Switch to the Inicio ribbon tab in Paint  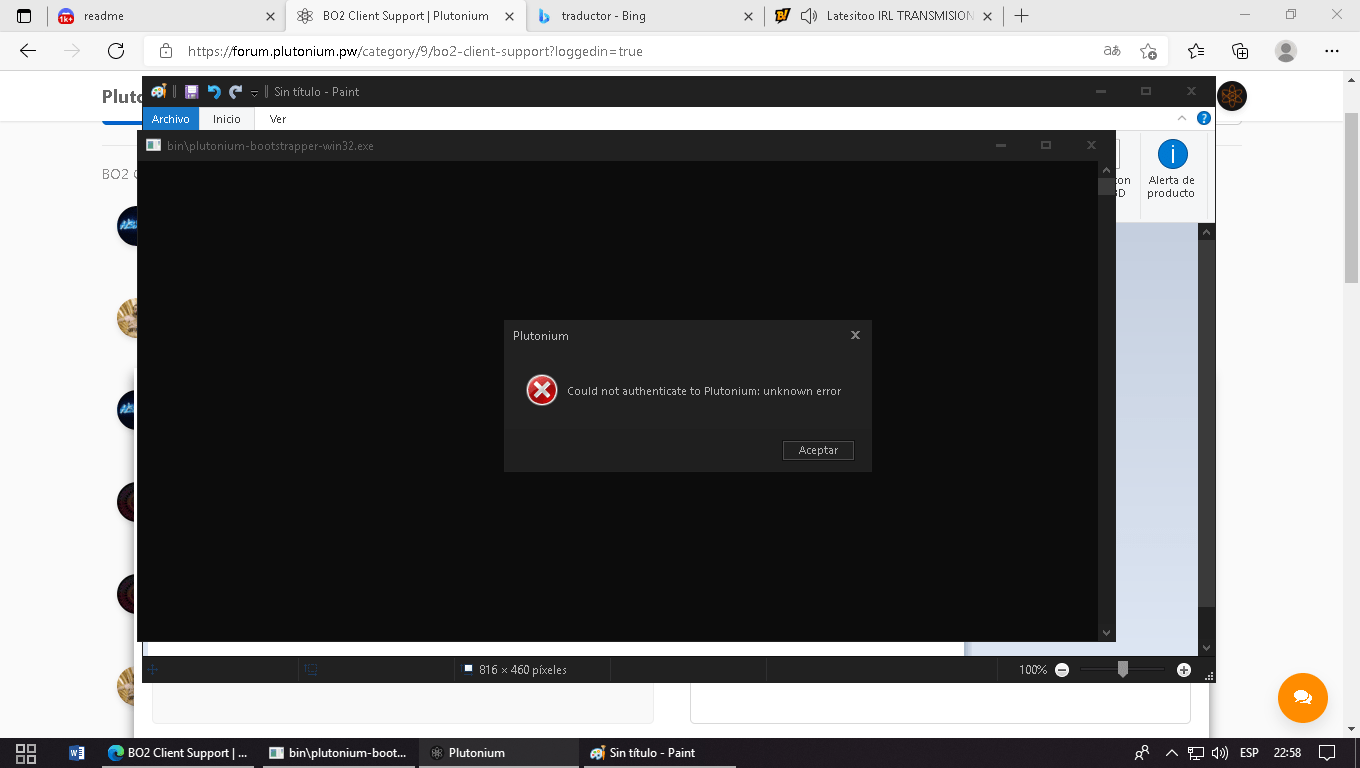(x=227, y=119)
